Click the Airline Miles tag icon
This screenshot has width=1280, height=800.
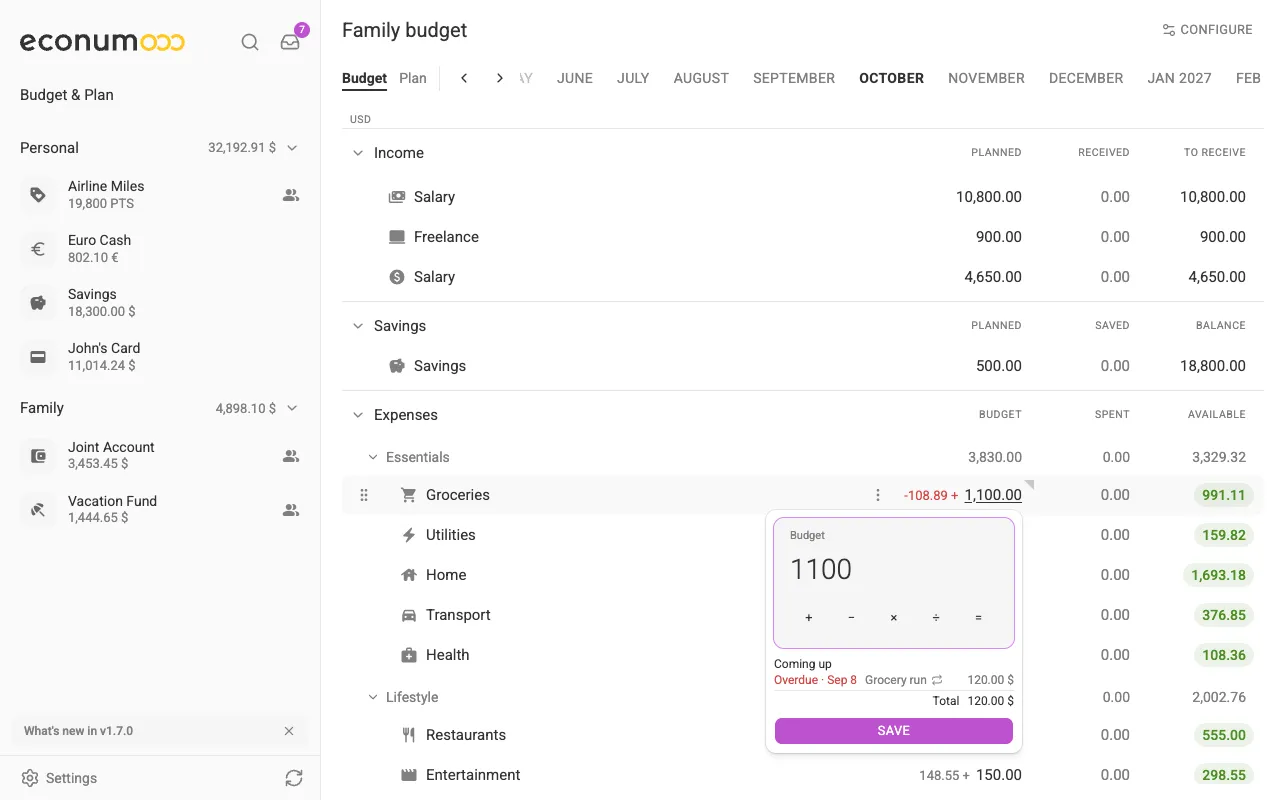pyautogui.click(x=38, y=195)
